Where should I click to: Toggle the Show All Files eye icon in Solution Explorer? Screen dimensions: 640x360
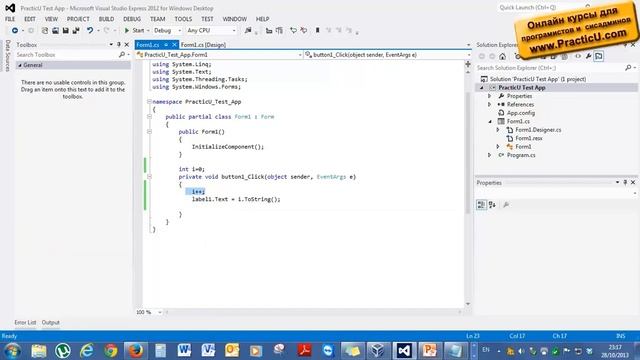578,56
